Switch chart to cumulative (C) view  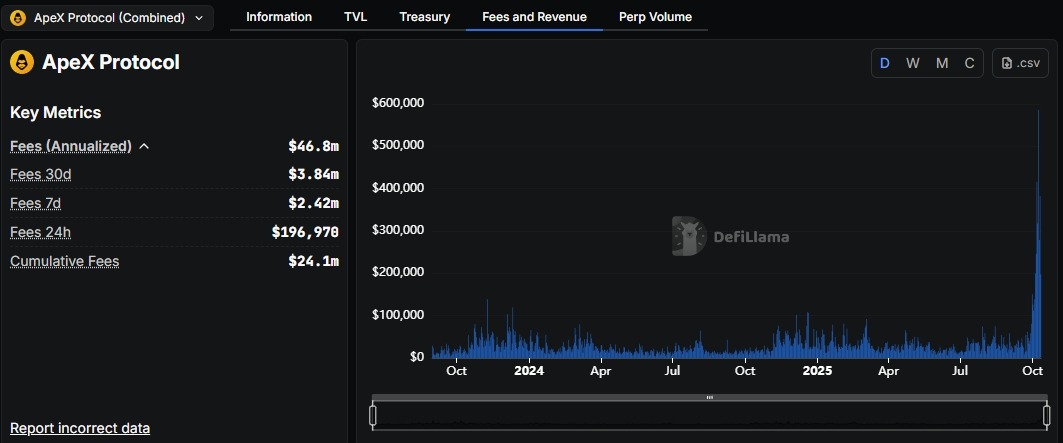969,63
